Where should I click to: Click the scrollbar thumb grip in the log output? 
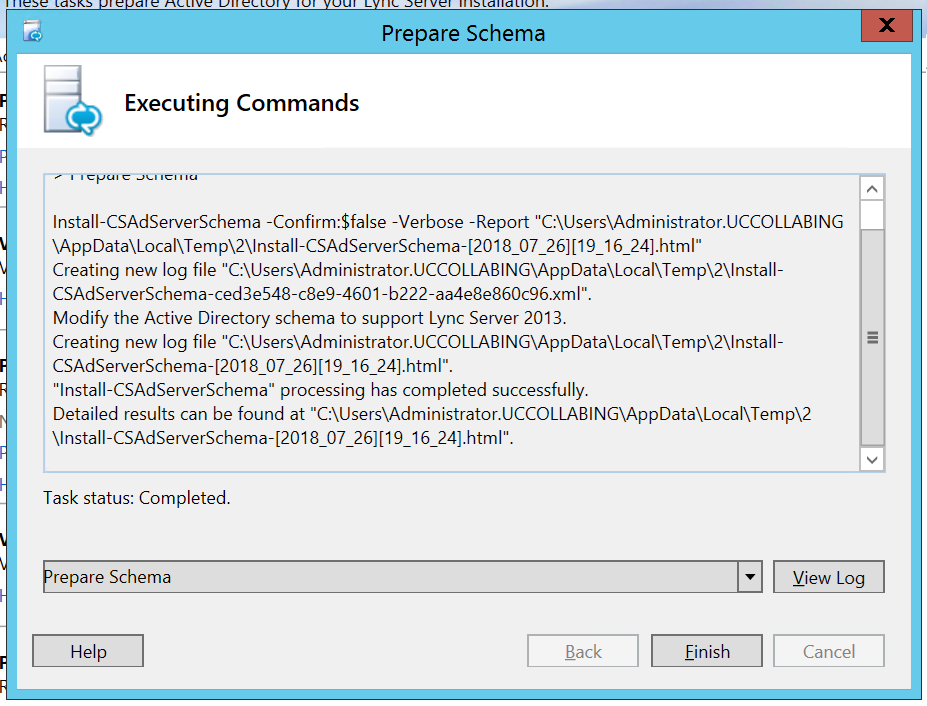[x=872, y=338]
